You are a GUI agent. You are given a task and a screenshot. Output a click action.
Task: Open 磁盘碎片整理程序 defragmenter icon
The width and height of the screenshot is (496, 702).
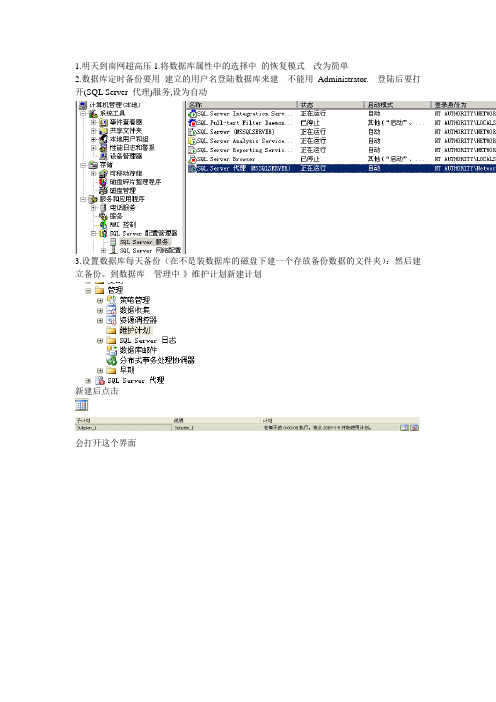(x=103, y=182)
